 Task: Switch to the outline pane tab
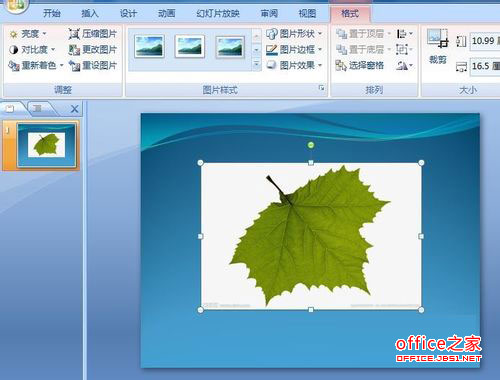click(x=39, y=108)
